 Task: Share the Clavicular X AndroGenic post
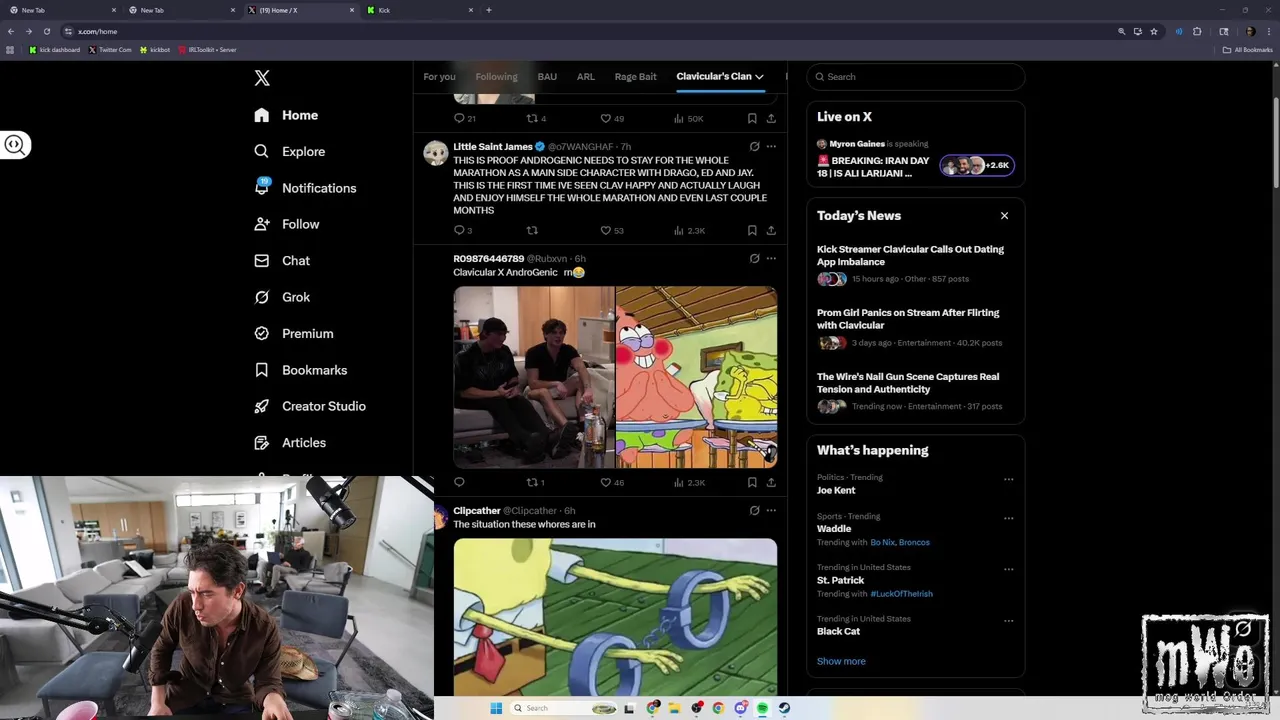tap(771, 482)
